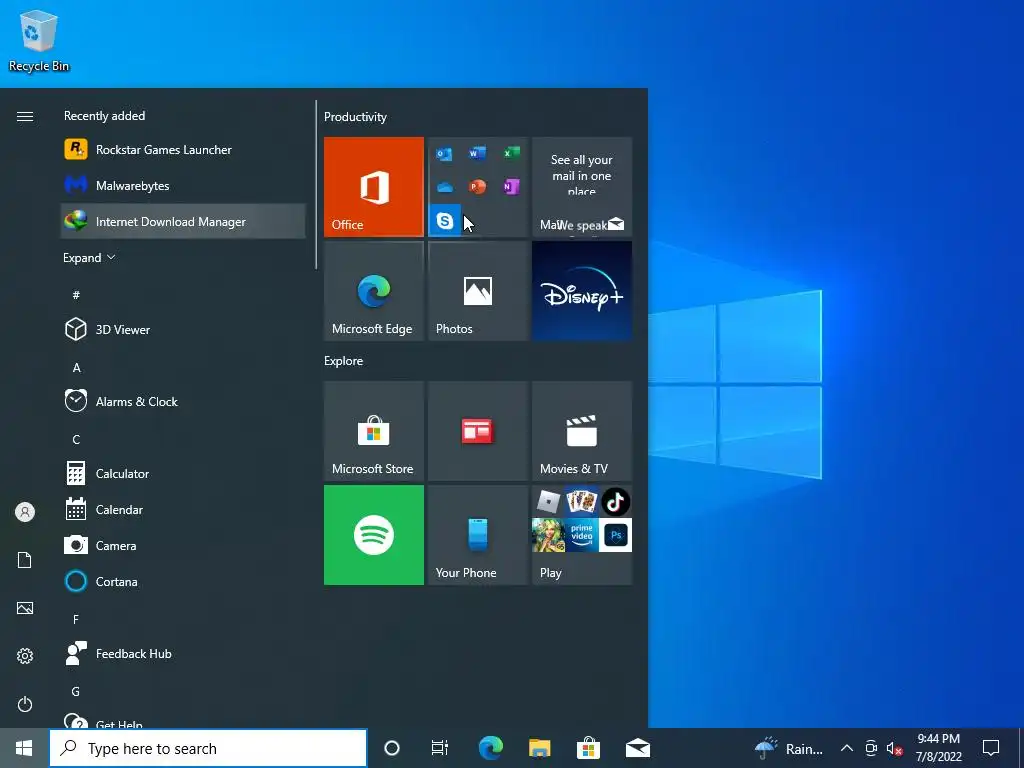Click the Office tile
Screen dimensions: 1024x768
(x=374, y=187)
